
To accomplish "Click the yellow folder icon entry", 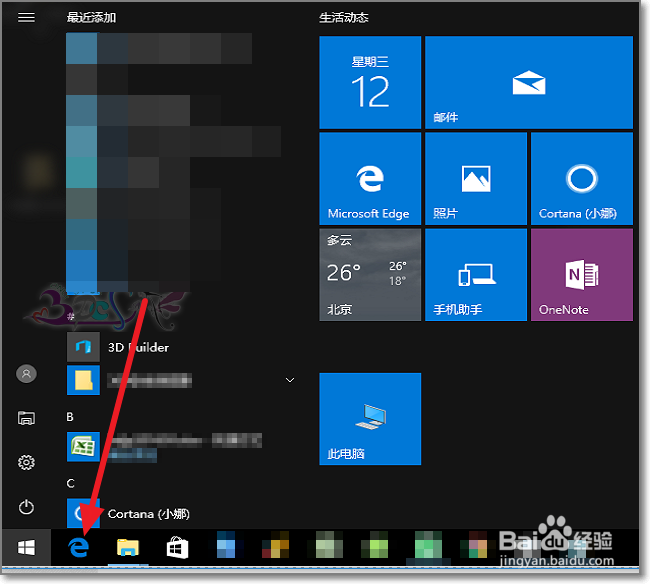I will (x=83, y=380).
